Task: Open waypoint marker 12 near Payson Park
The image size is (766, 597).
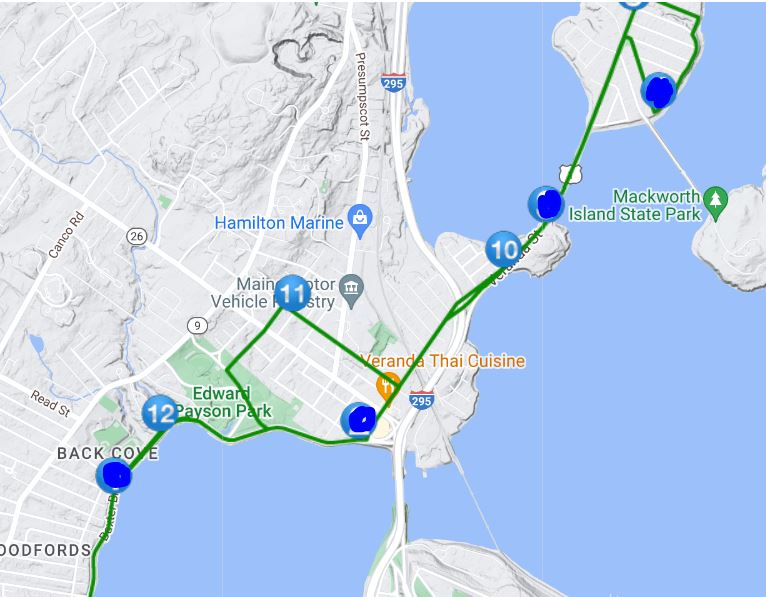Action: pos(160,413)
